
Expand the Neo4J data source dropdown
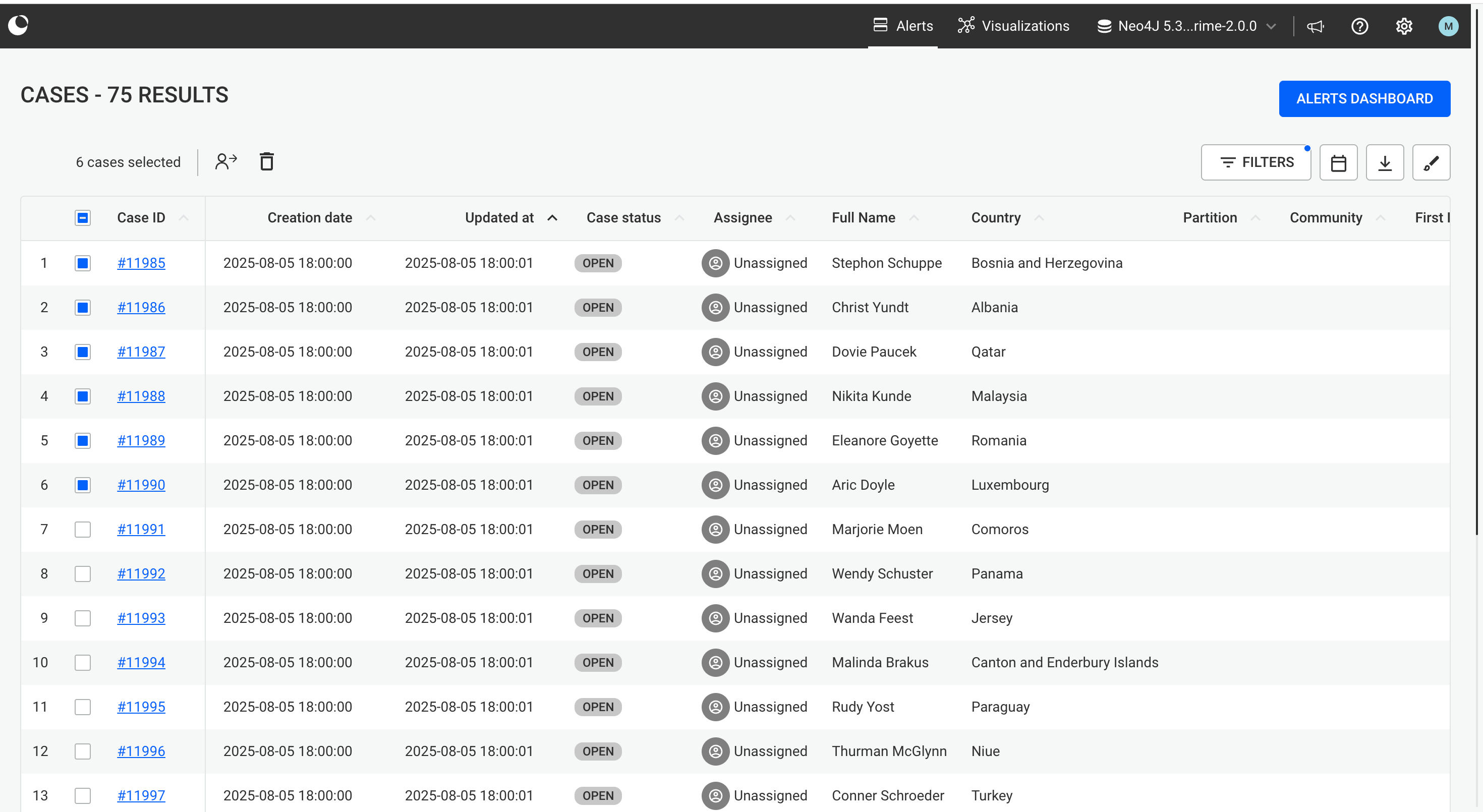pos(1186,26)
